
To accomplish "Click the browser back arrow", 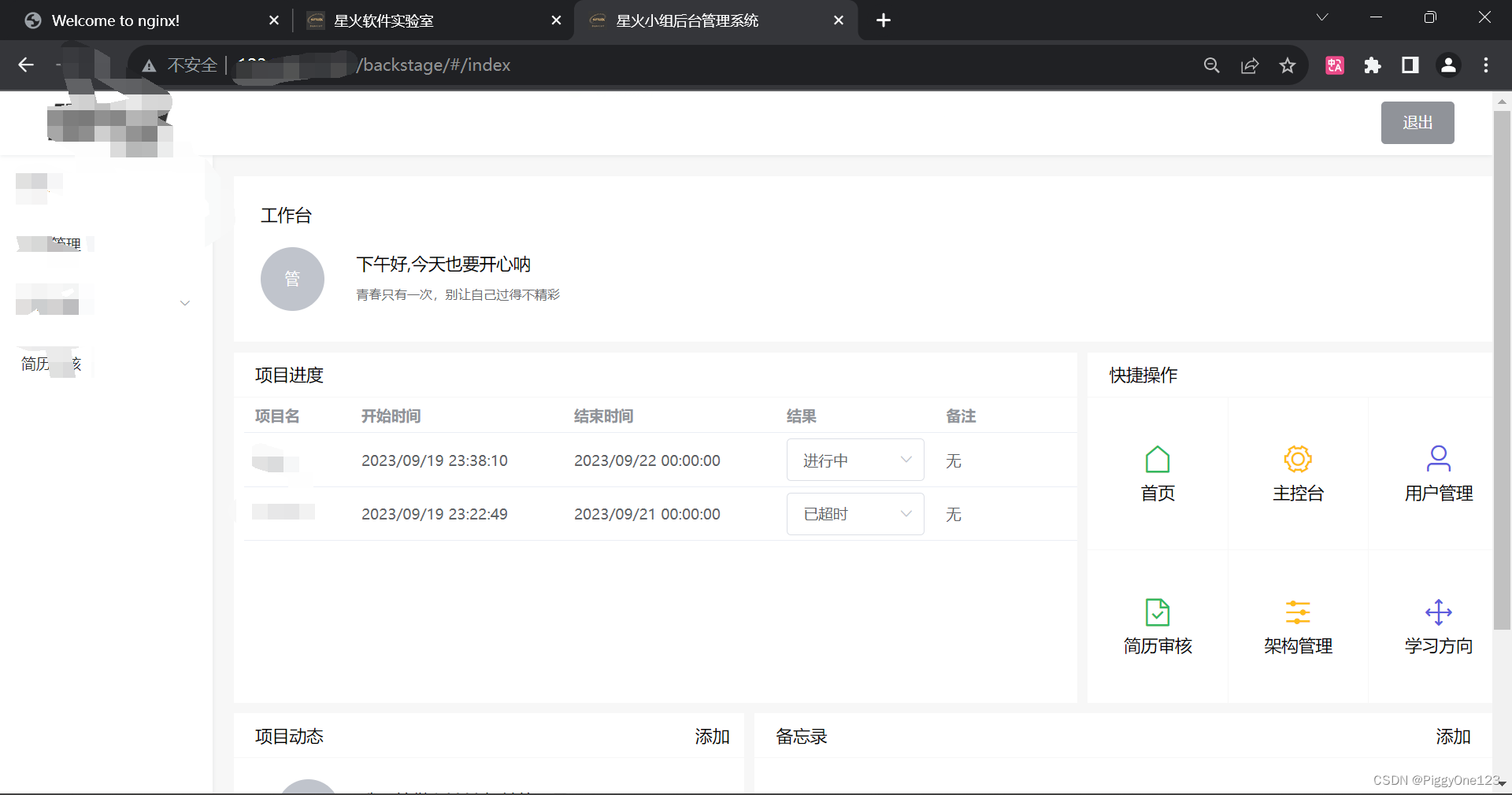I will click(x=26, y=65).
